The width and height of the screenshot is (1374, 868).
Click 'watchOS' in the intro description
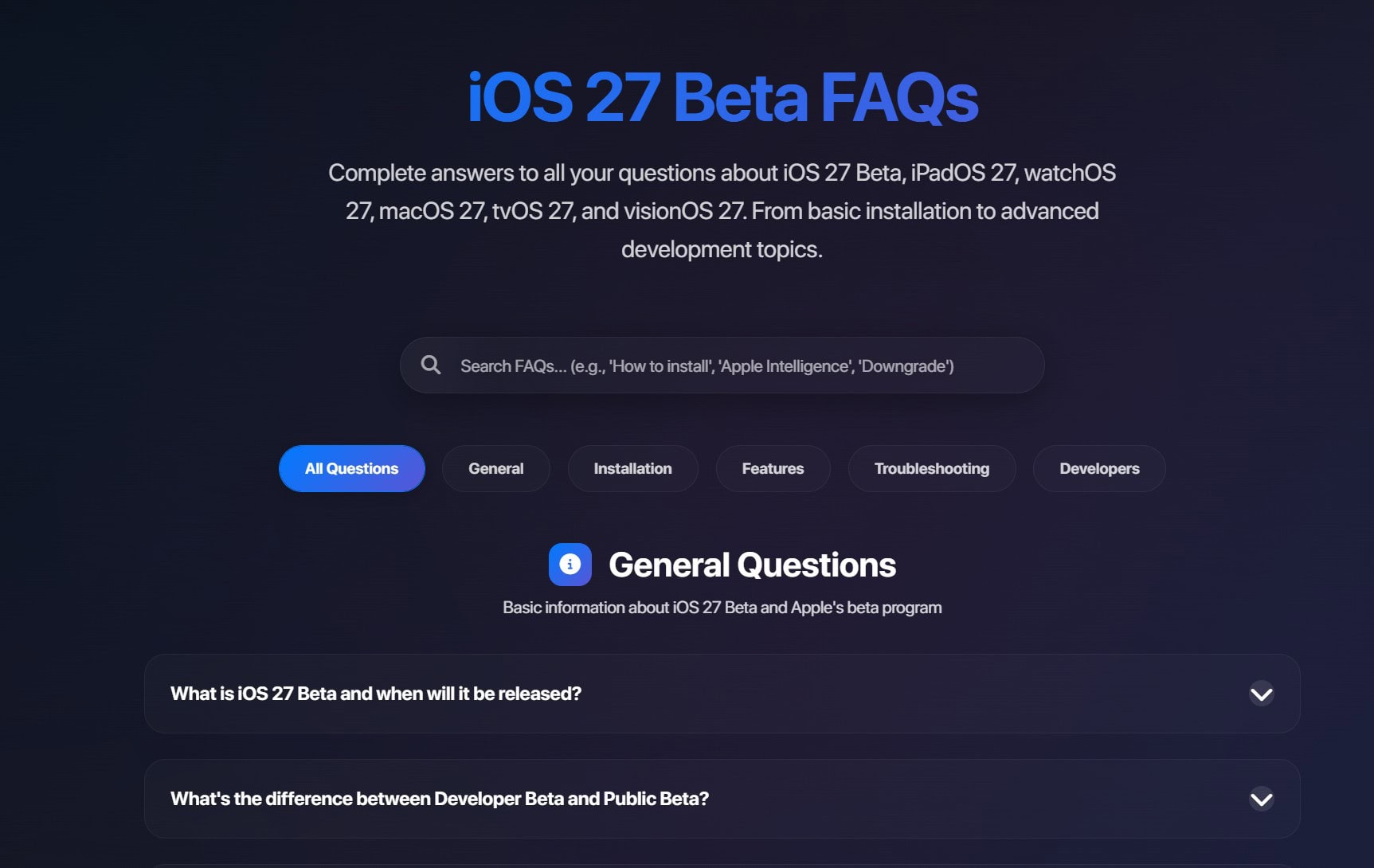pos(1069,173)
